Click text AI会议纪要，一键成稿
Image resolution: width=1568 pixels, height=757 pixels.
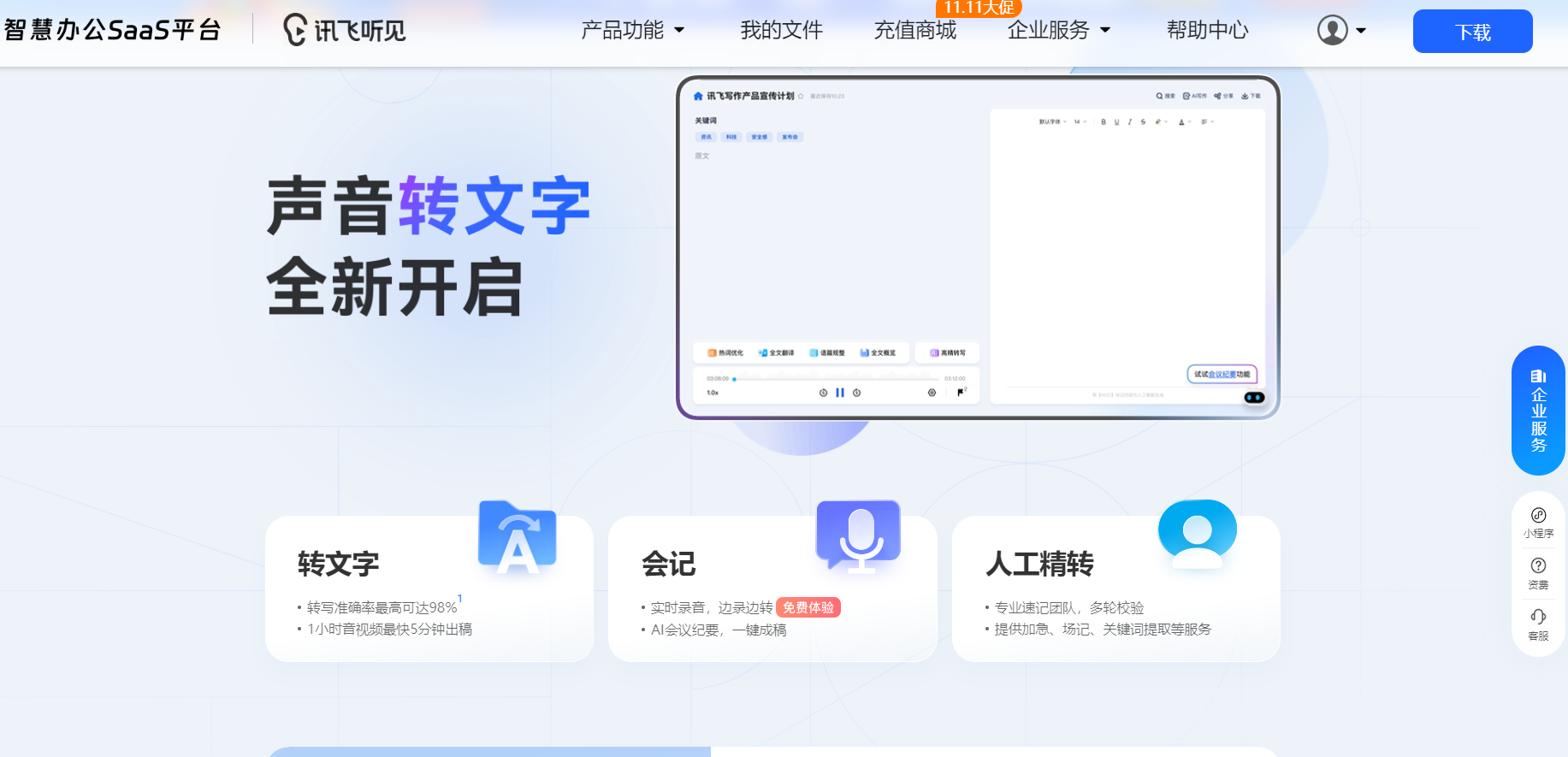coord(719,630)
